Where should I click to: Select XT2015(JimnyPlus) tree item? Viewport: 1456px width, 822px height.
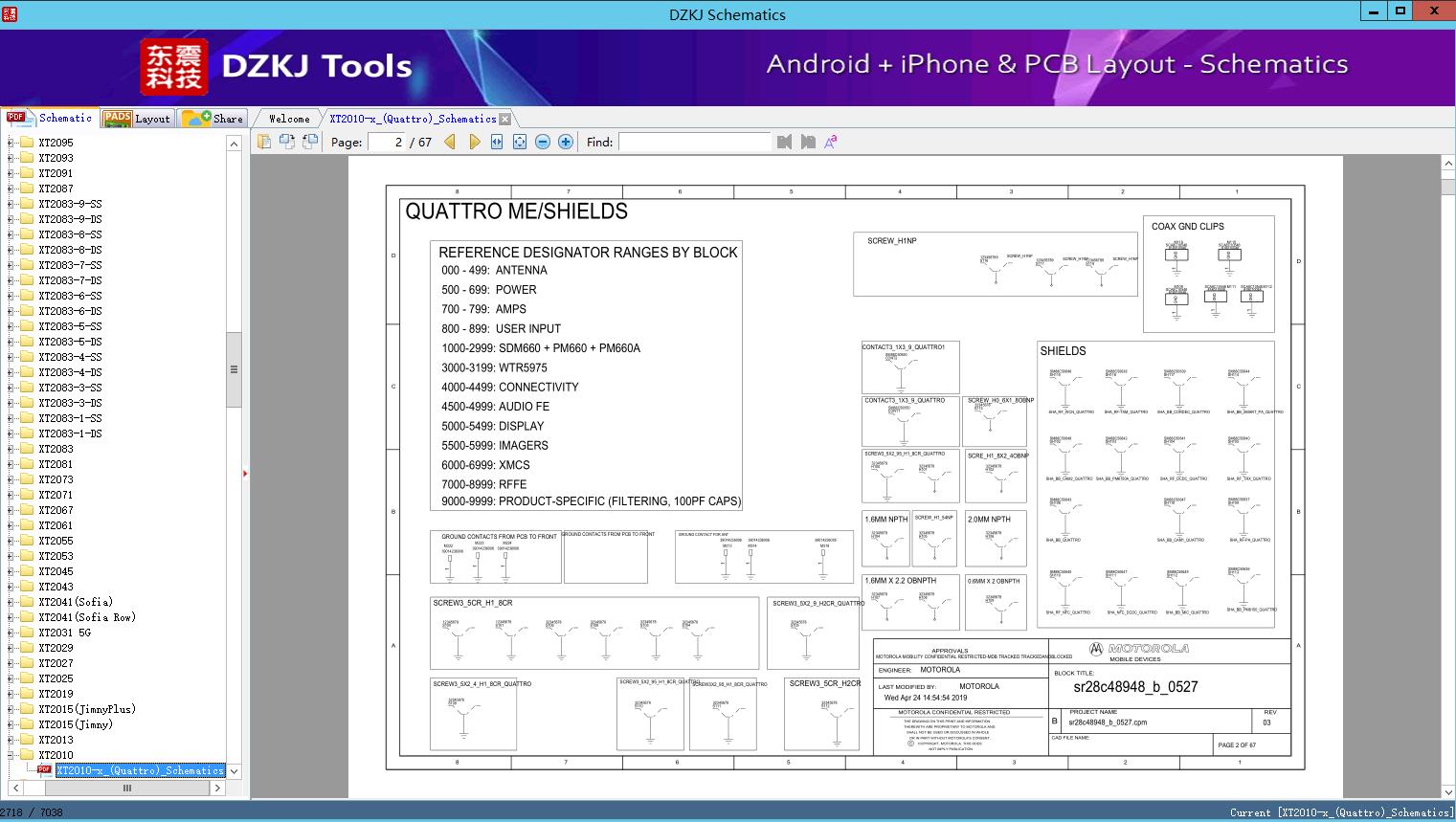pos(87,709)
